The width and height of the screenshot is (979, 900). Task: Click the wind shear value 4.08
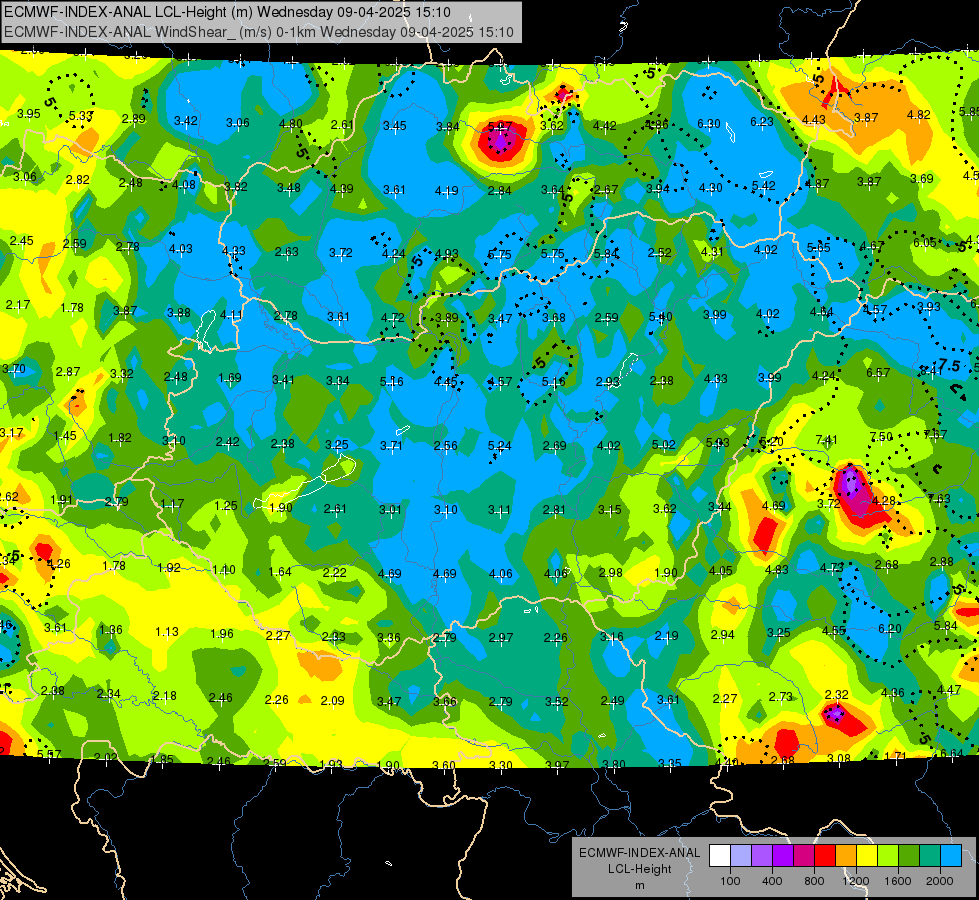coord(184,184)
